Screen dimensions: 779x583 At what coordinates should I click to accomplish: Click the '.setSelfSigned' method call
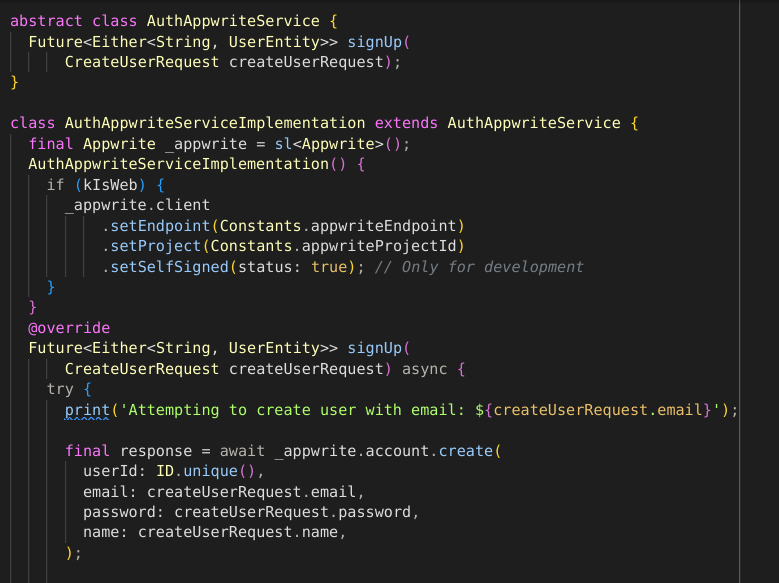click(165, 267)
